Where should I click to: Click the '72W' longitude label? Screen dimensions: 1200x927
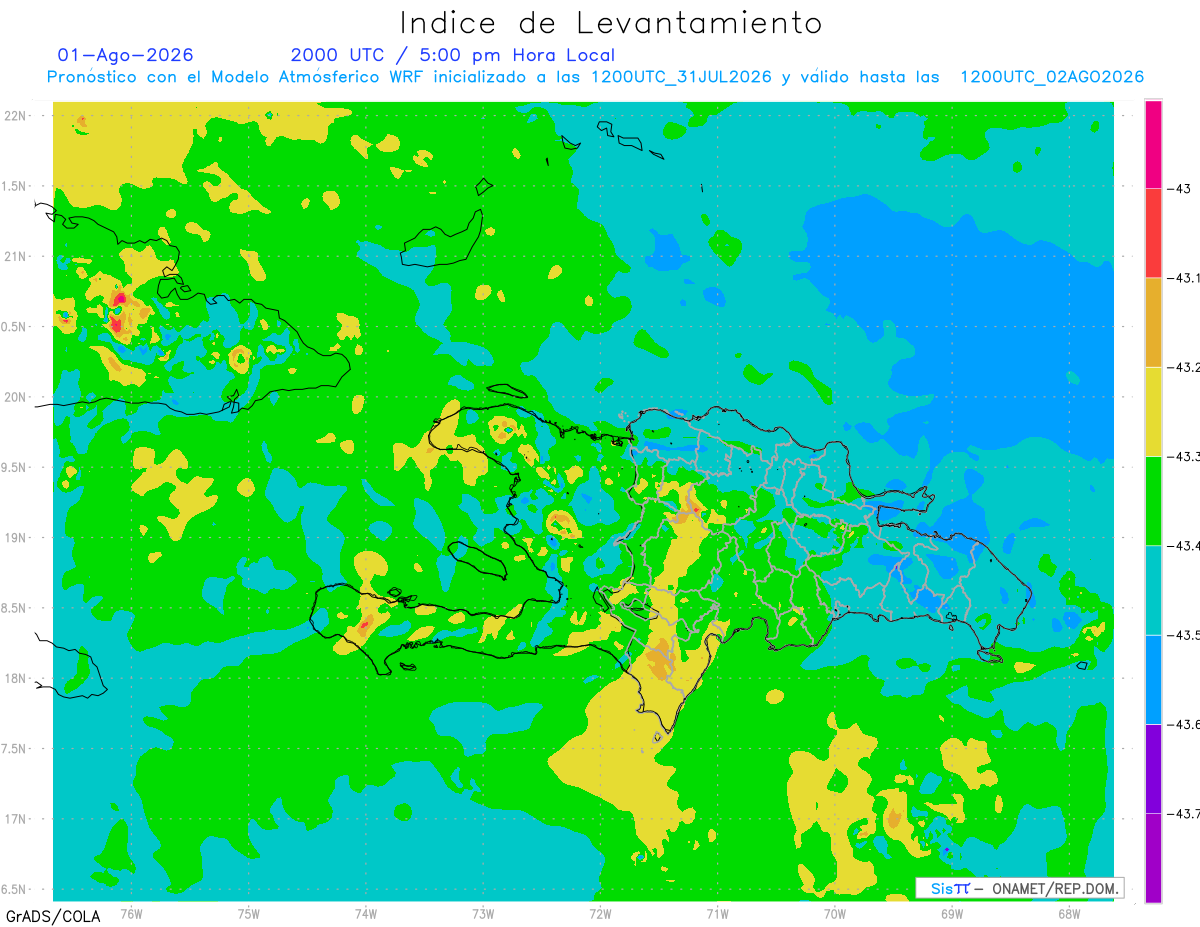pyautogui.click(x=600, y=914)
